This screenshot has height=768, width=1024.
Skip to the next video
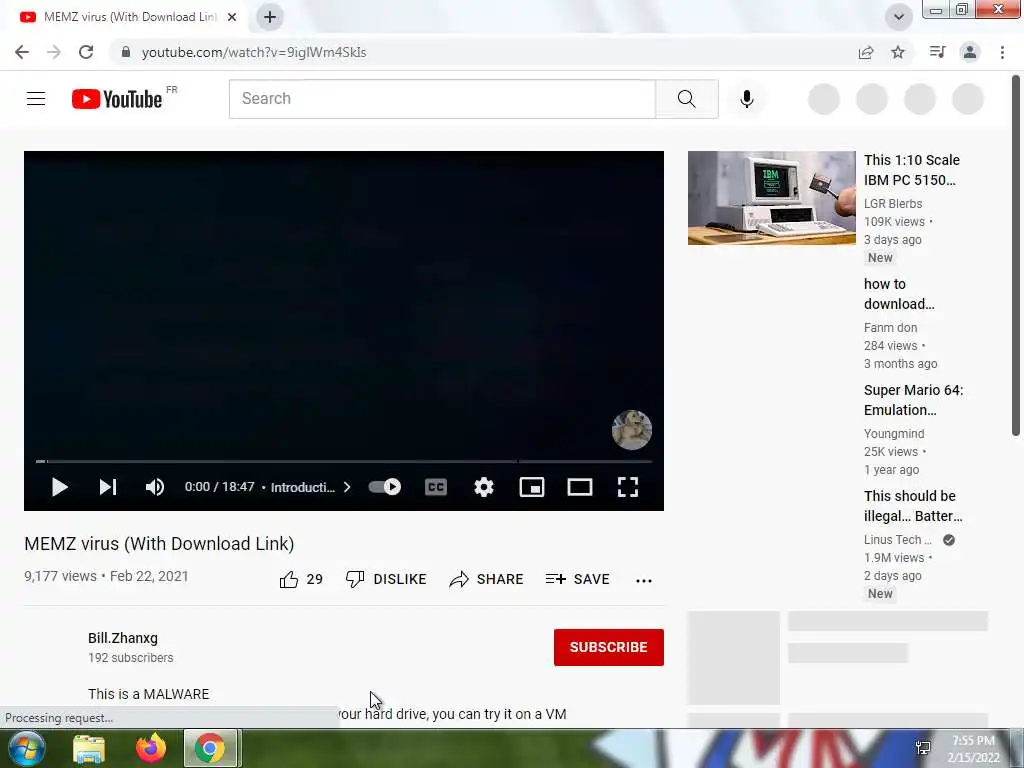pyautogui.click(x=108, y=487)
